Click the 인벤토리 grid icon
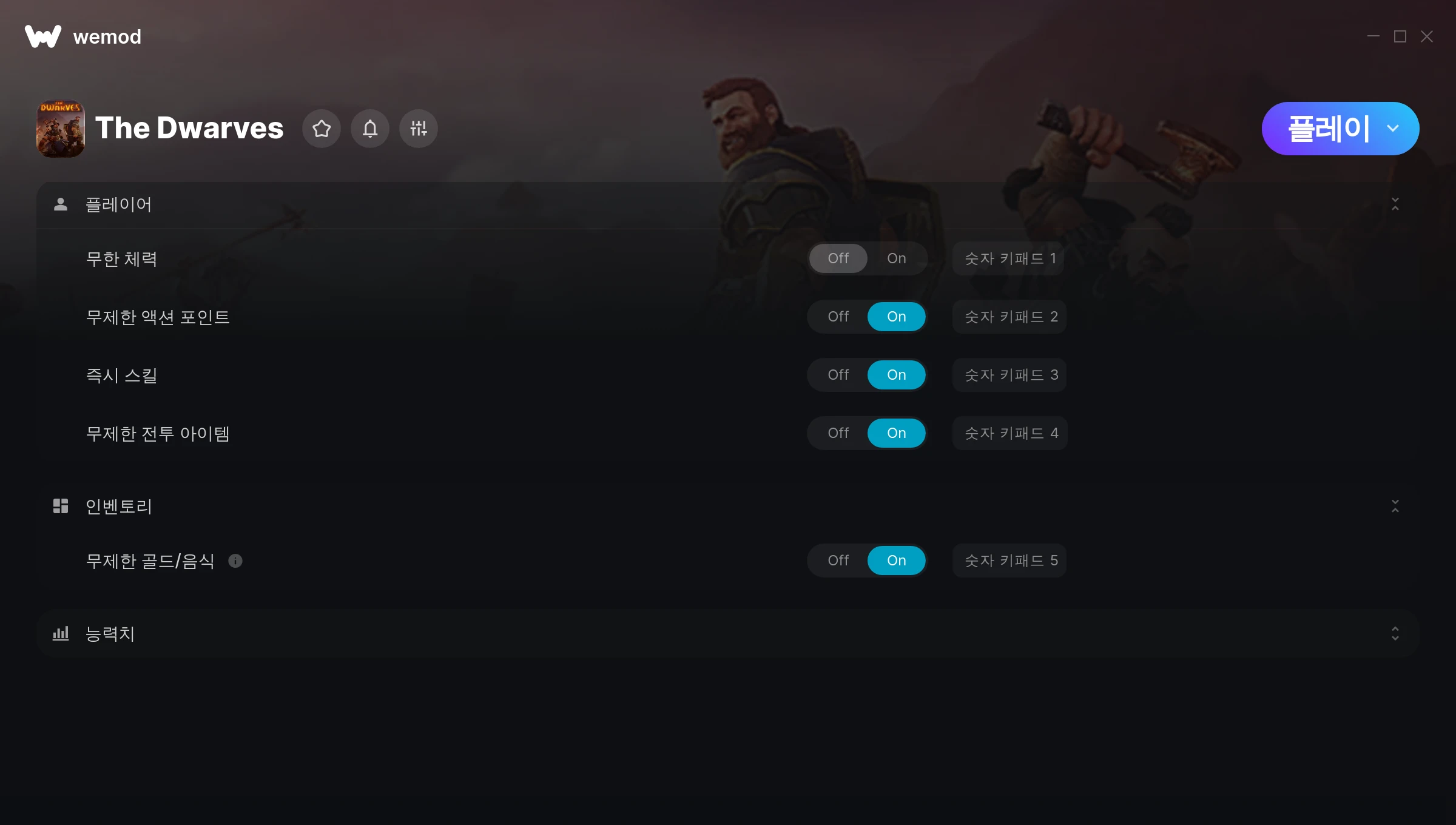Image resolution: width=1456 pixels, height=825 pixels. (x=61, y=506)
